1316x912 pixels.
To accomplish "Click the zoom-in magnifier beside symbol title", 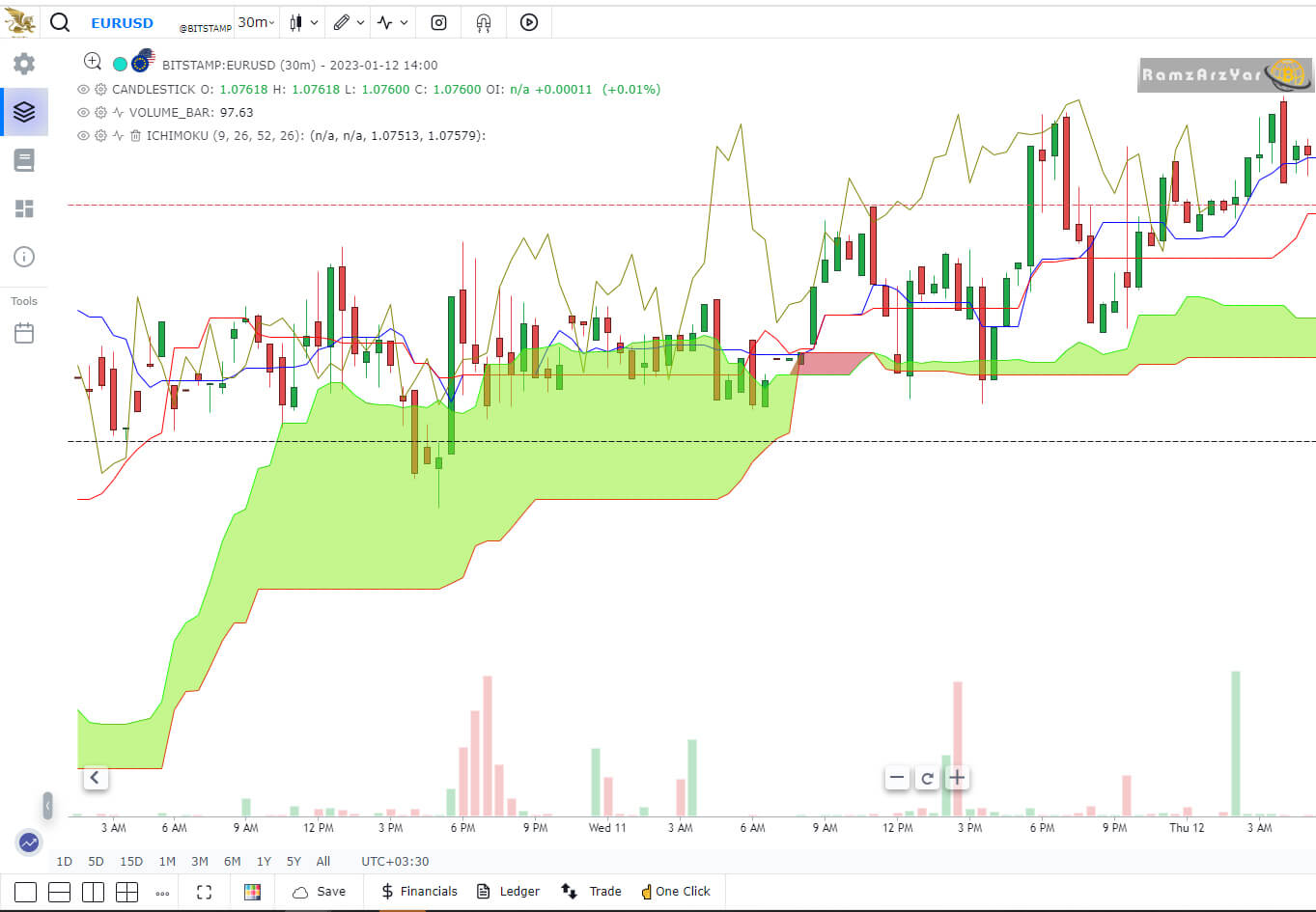I will click(93, 62).
